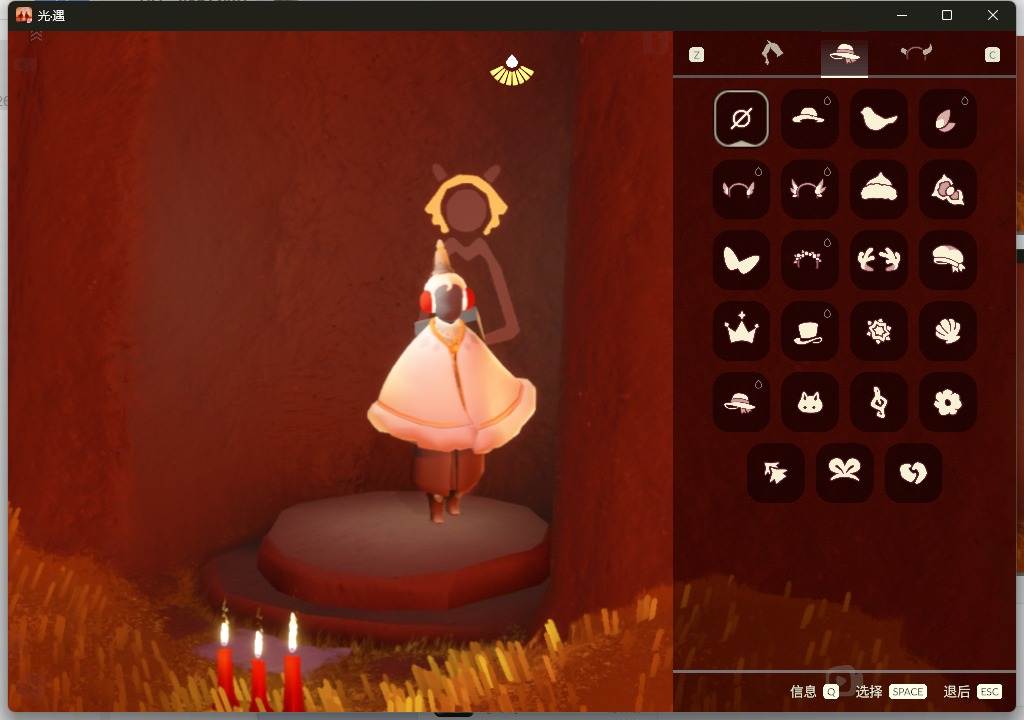Image resolution: width=1024 pixels, height=720 pixels.
Task: Equip the top hat
Action: [810, 331]
